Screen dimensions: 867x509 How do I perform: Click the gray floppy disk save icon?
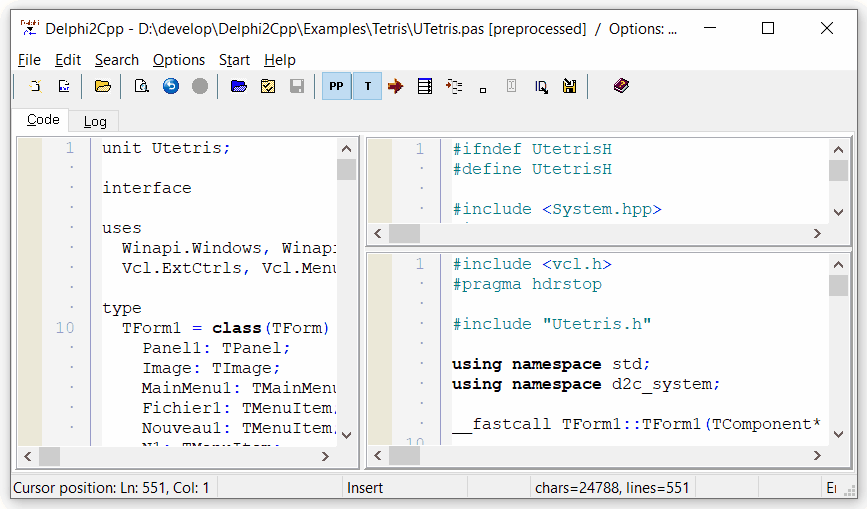point(297,86)
